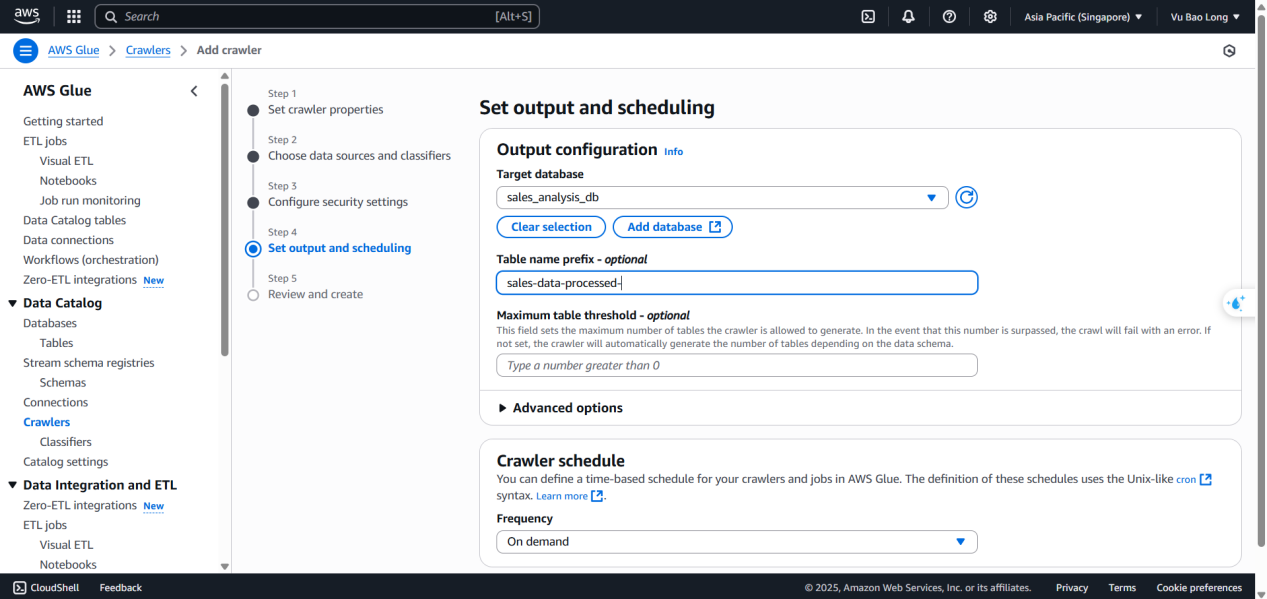Select Step 5 Review and create
The width and height of the screenshot is (1267, 599).
pyautogui.click(x=315, y=294)
